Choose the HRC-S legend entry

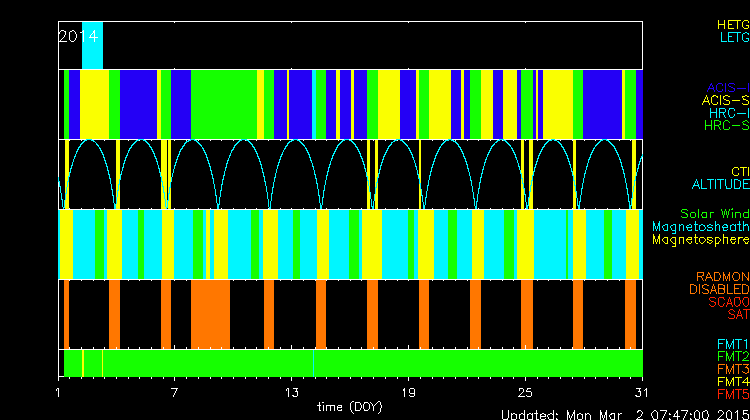click(x=726, y=126)
